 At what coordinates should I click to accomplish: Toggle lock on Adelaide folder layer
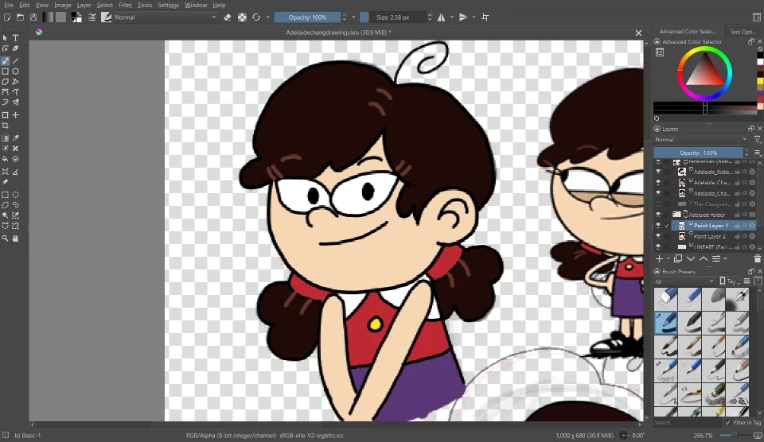point(737,214)
